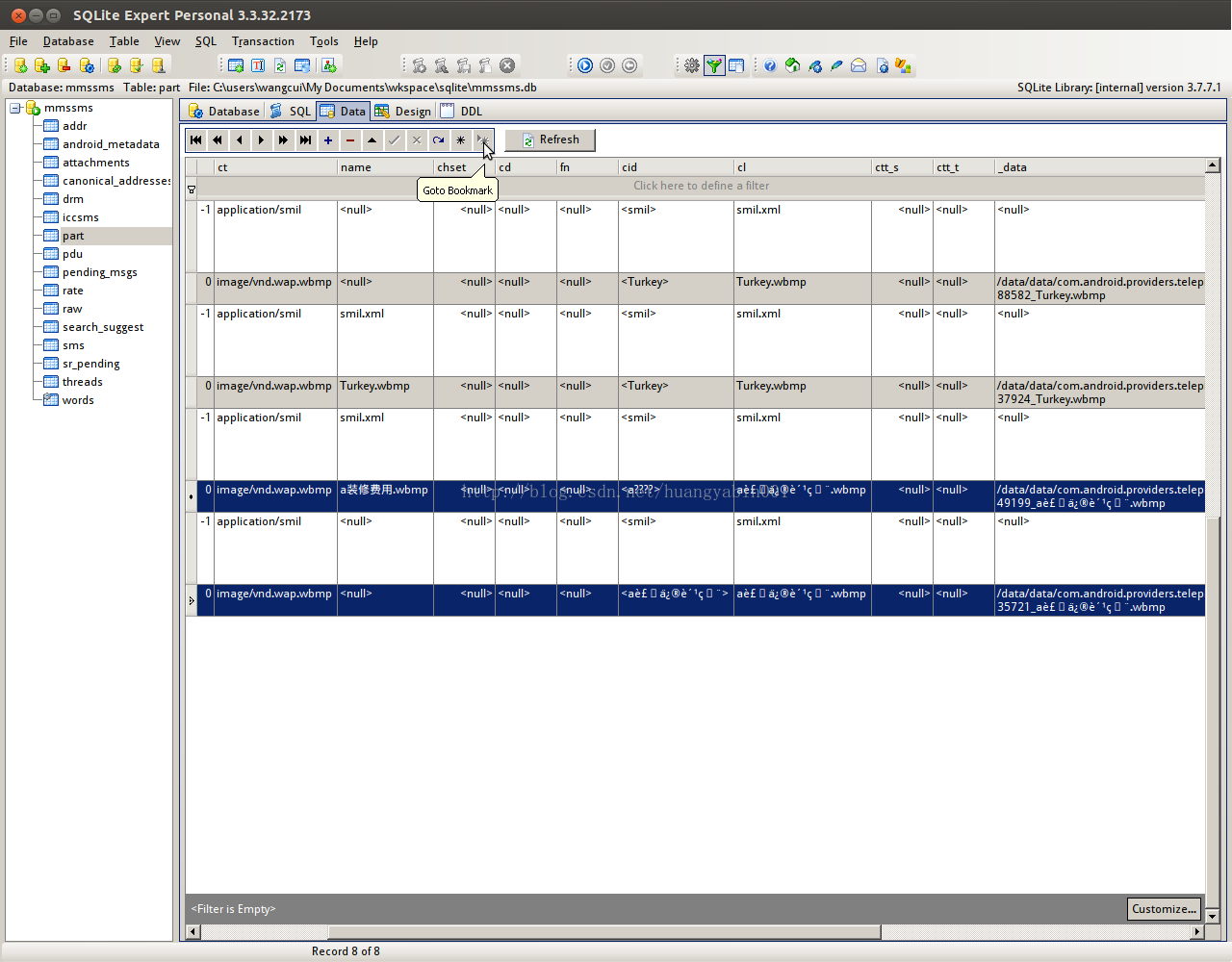The image size is (1232, 962).
Task: Select the pending_msgs table in tree
Action: point(100,272)
